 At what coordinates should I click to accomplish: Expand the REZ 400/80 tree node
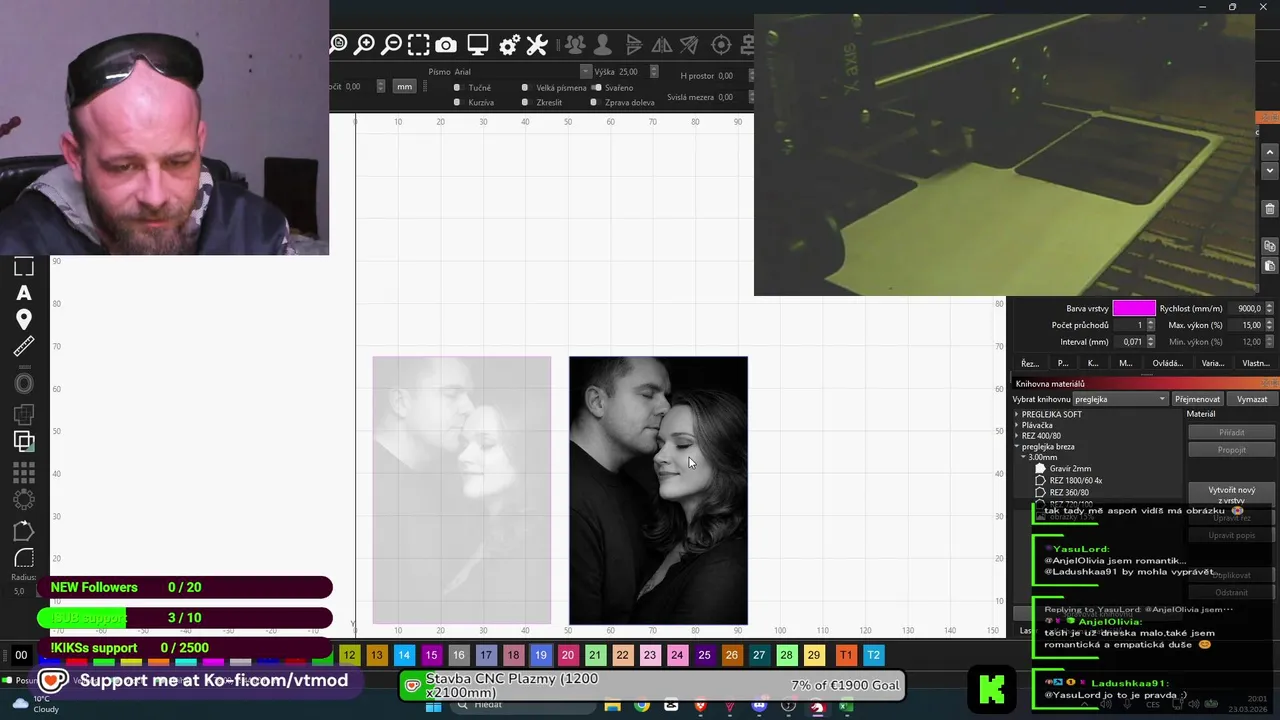tap(1018, 436)
